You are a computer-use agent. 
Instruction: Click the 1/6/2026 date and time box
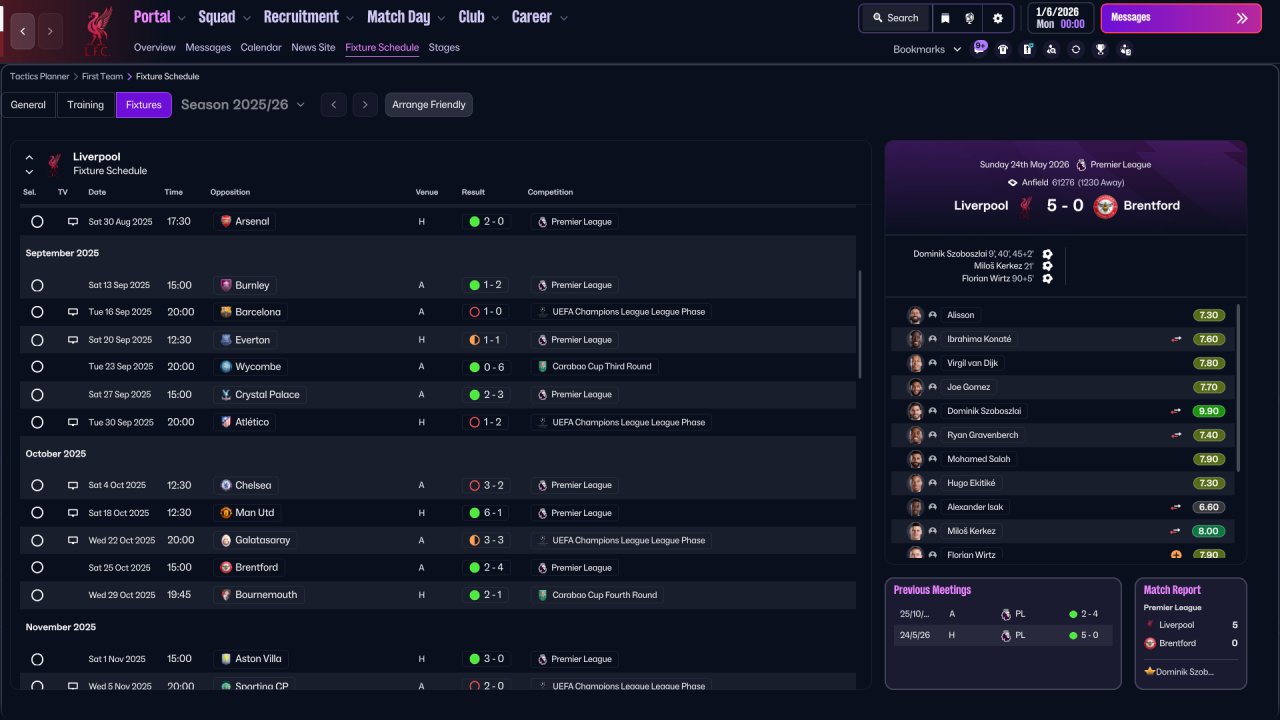click(1060, 18)
